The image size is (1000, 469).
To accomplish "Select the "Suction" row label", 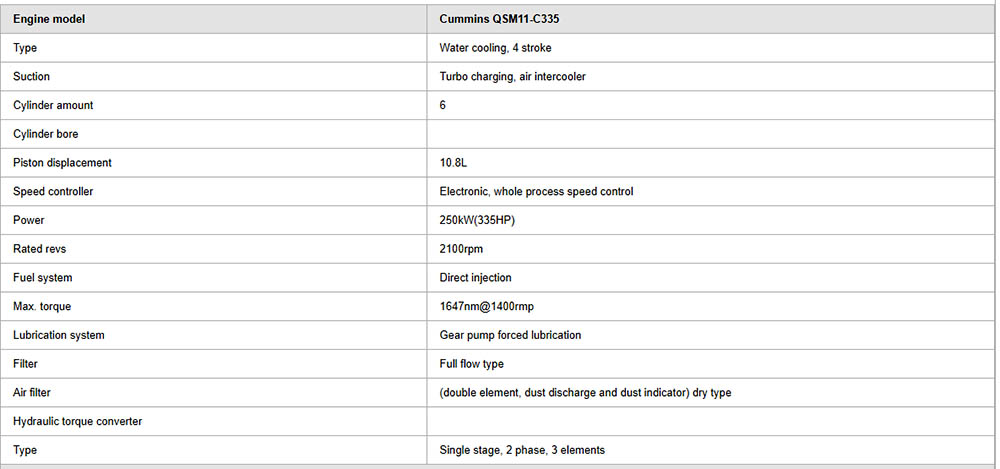I will 31,77.
